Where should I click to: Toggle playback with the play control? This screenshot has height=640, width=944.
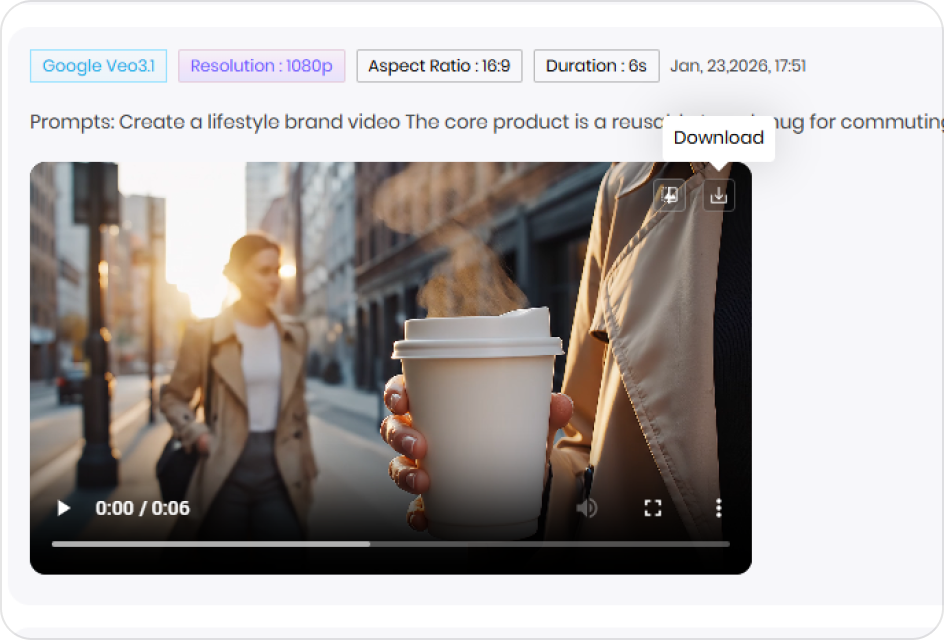(63, 508)
